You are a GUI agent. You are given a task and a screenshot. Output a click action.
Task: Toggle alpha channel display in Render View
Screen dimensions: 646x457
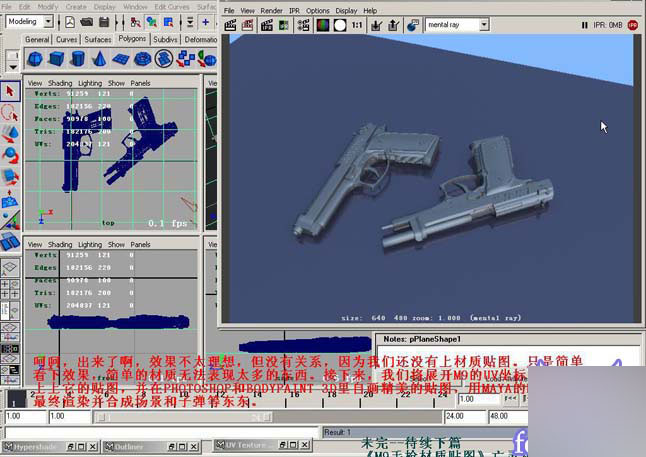tap(340, 25)
